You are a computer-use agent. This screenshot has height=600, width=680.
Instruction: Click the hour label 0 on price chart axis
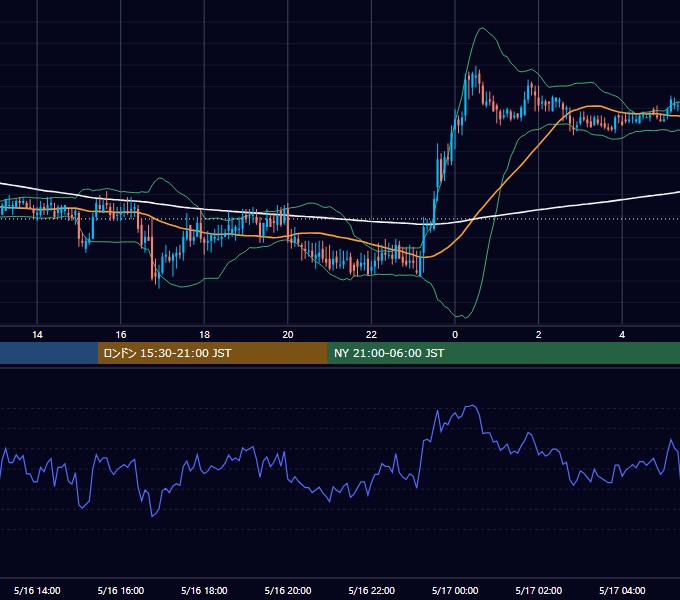coord(455,335)
